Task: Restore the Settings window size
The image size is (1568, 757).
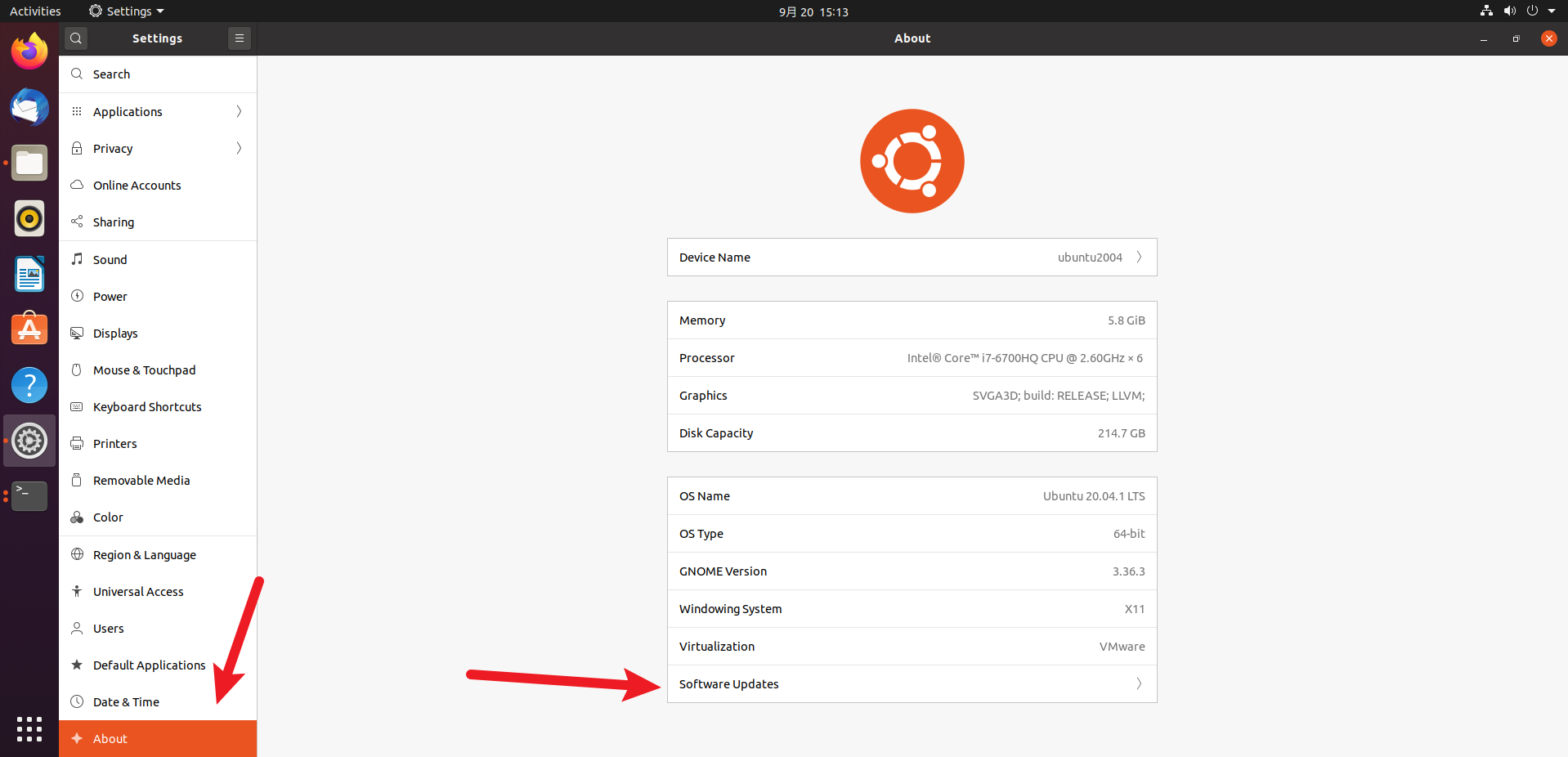Action: coord(1516,38)
